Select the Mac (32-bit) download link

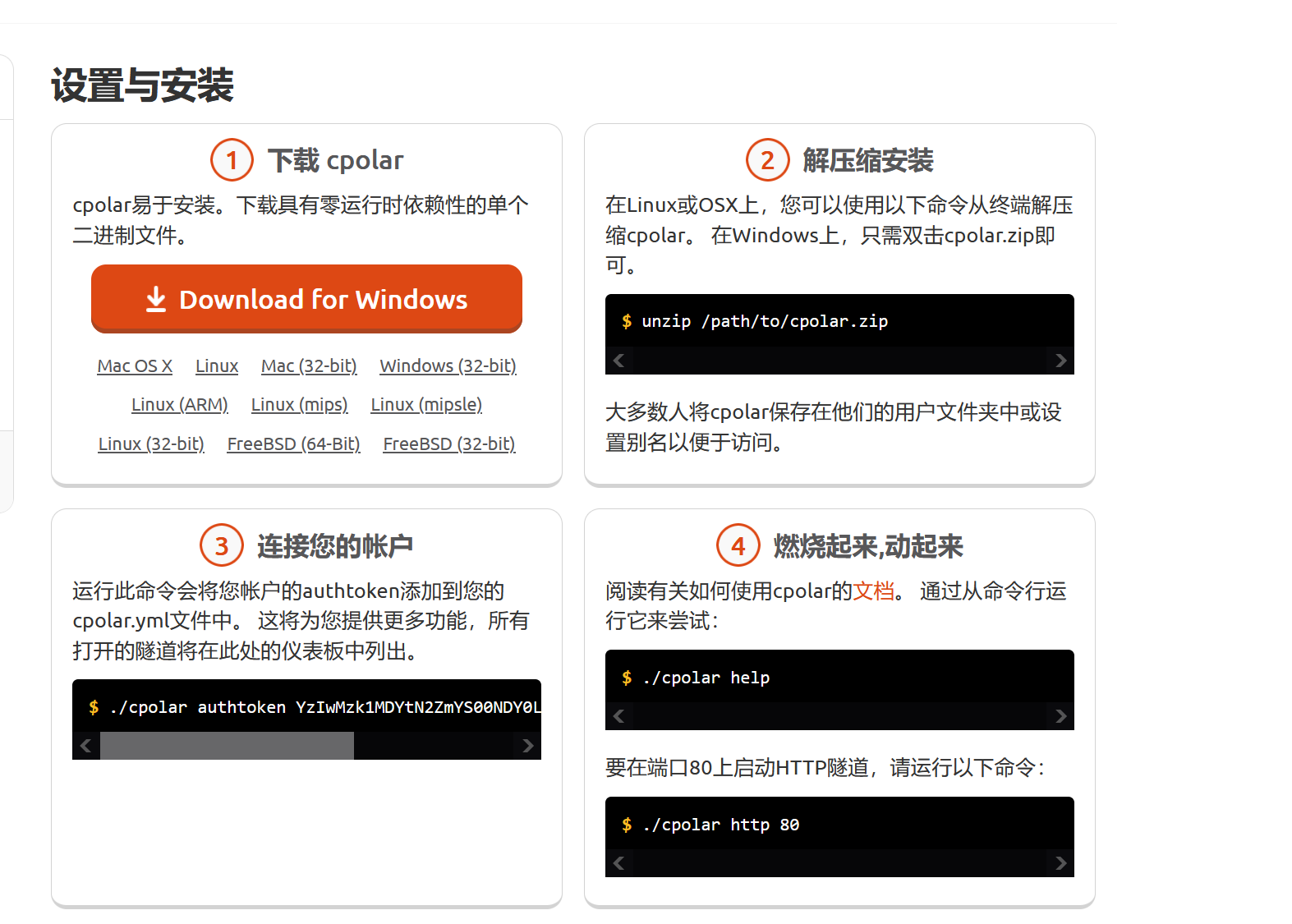click(309, 366)
